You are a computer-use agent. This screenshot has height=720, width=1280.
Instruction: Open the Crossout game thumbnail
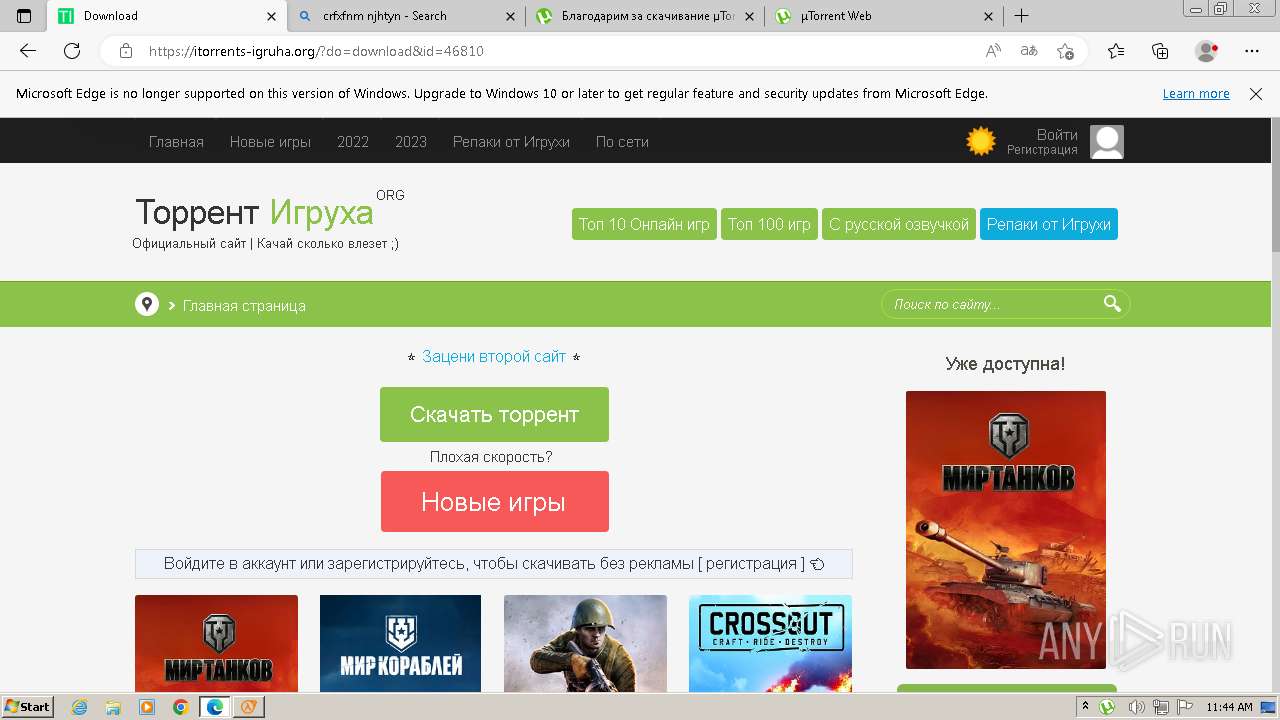tap(770, 643)
